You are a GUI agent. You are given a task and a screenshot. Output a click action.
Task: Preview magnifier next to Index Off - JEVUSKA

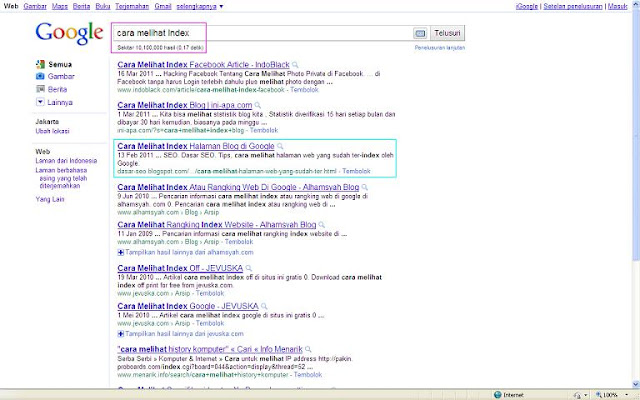pos(249,268)
